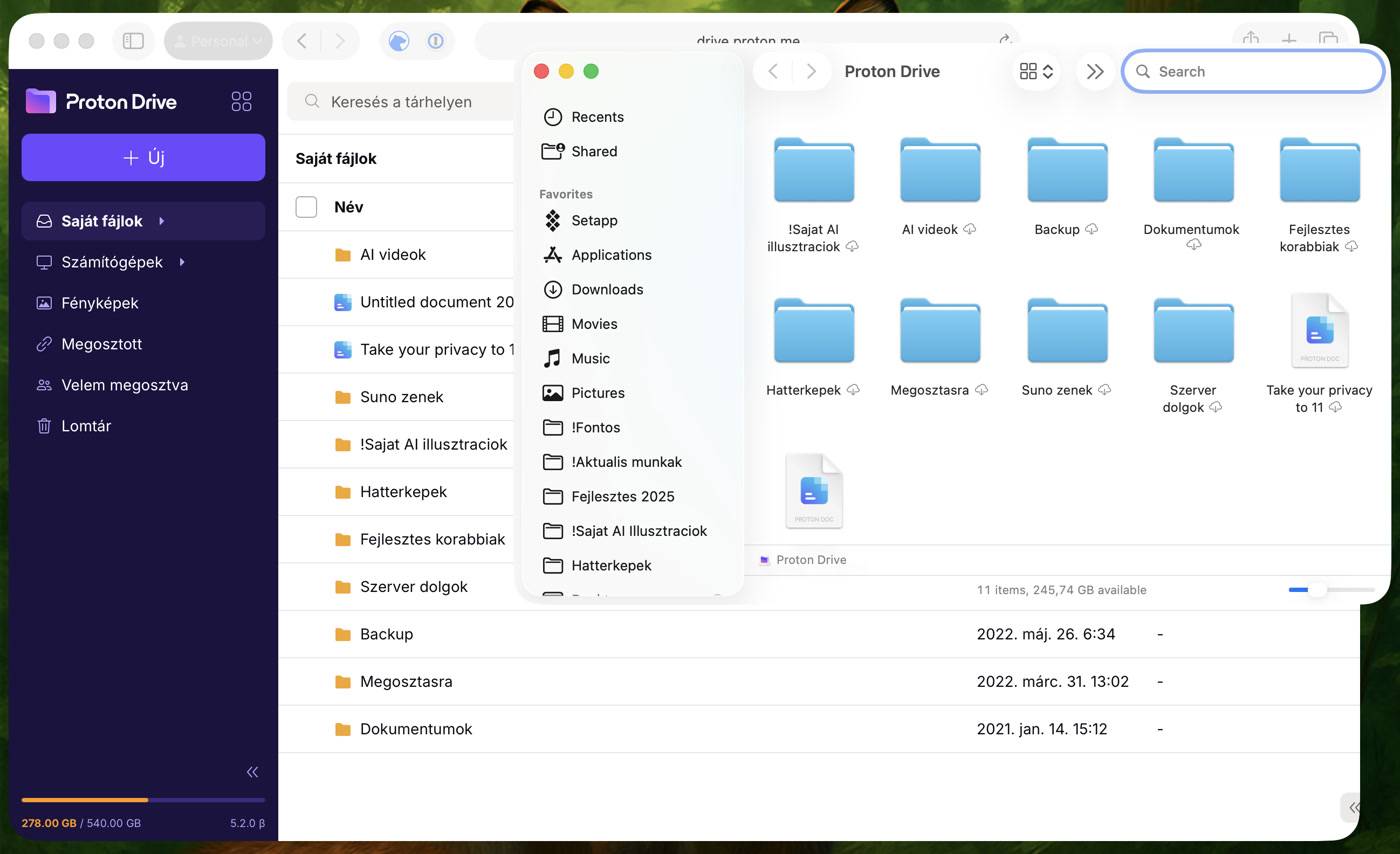This screenshot has height=854, width=1400.
Task: Select the Megosztasra row in the web list
Action: (x=818, y=682)
